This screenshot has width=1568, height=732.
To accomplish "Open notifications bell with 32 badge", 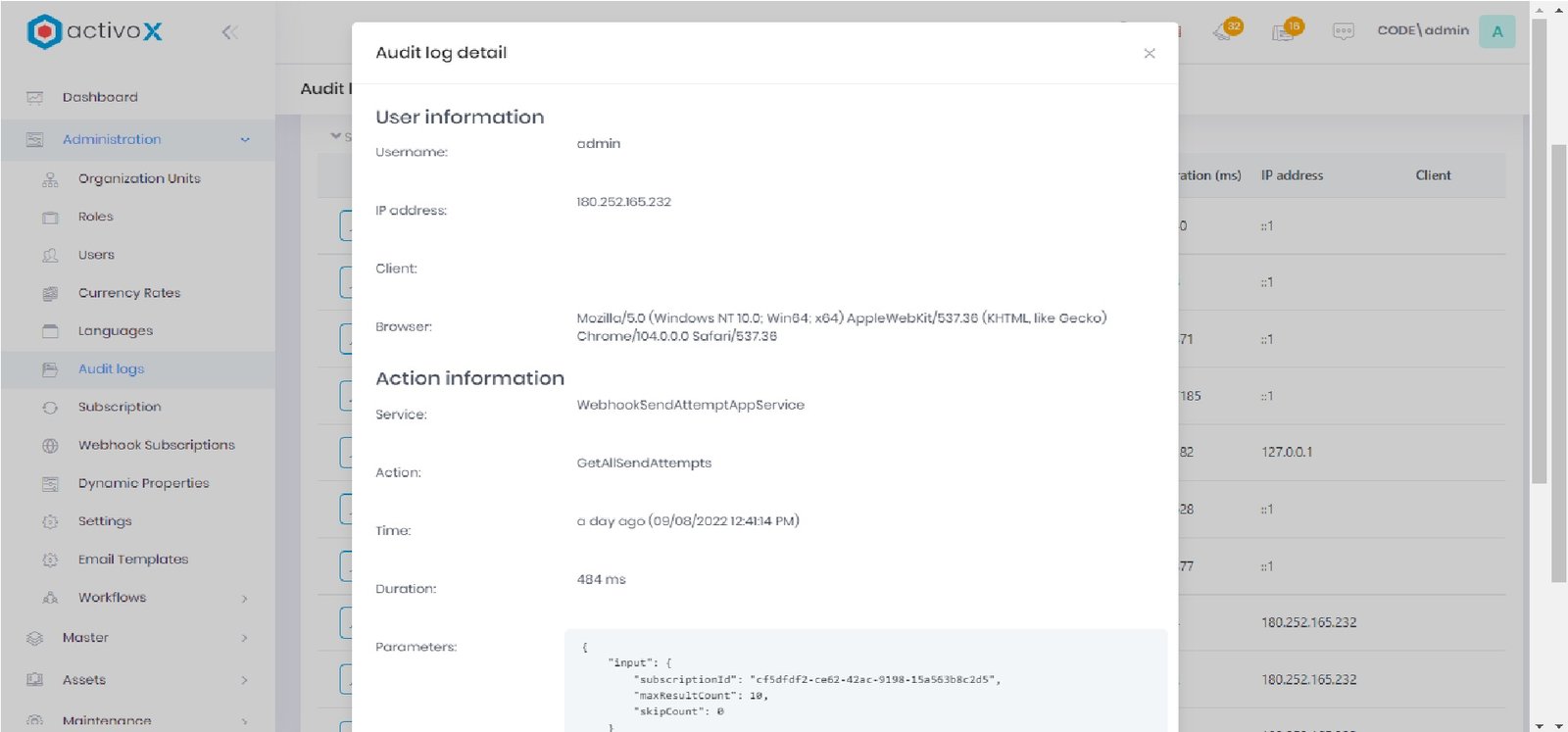I will point(1226,30).
